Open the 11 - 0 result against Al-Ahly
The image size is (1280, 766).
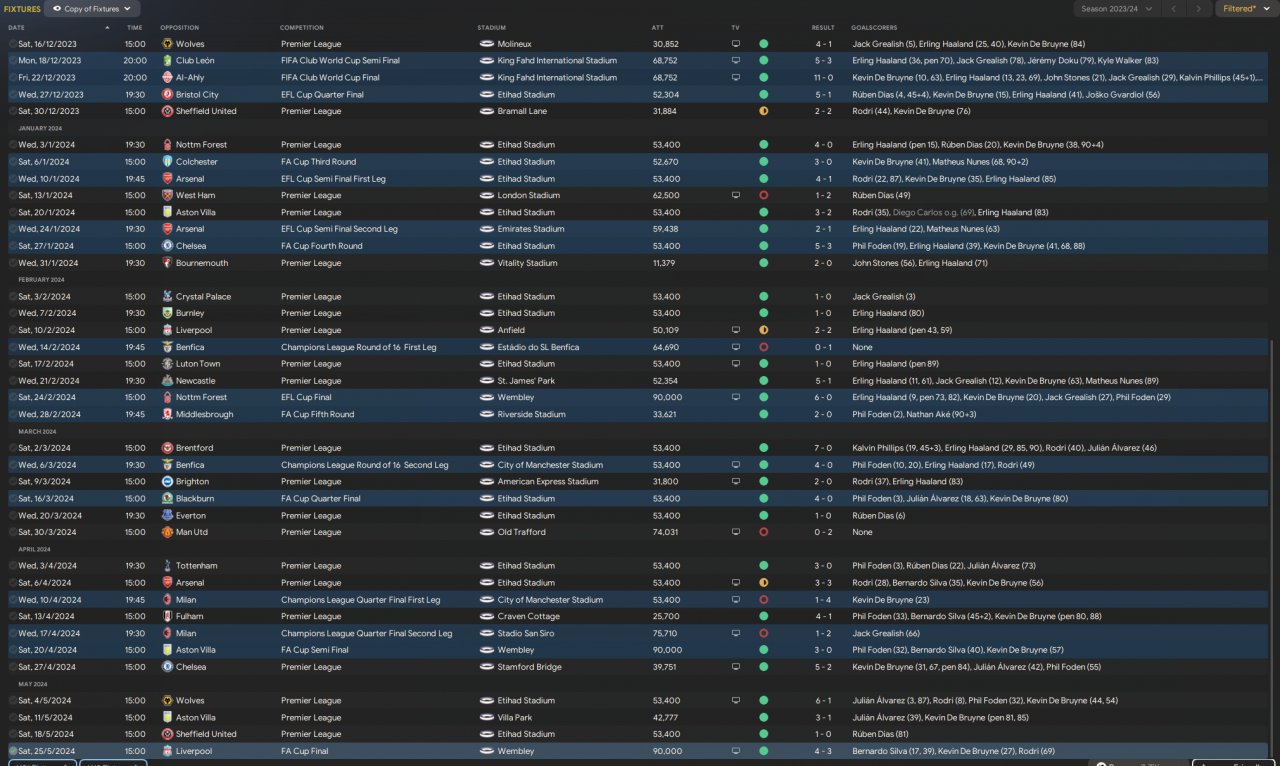tap(823, 77)
